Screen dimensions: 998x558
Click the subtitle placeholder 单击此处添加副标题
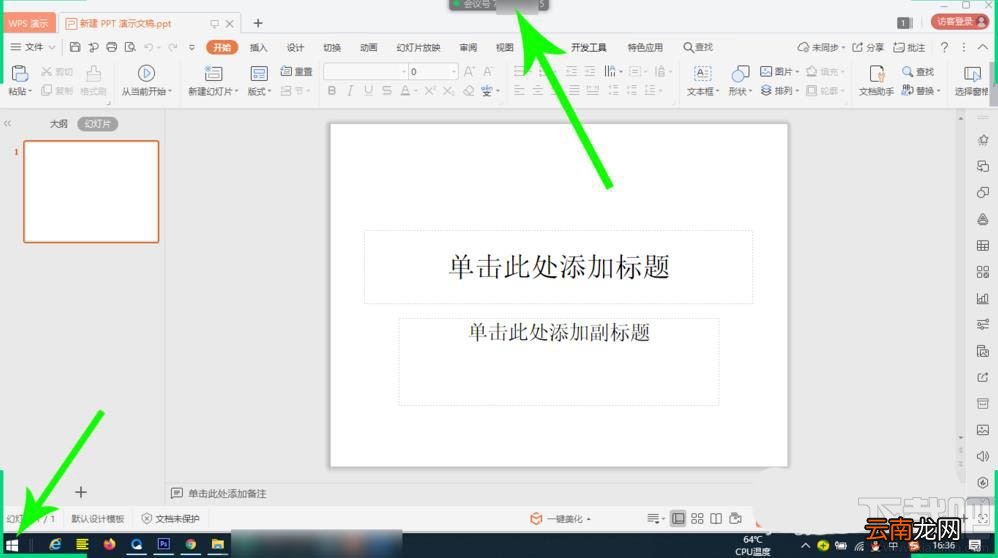pos(559,361)
